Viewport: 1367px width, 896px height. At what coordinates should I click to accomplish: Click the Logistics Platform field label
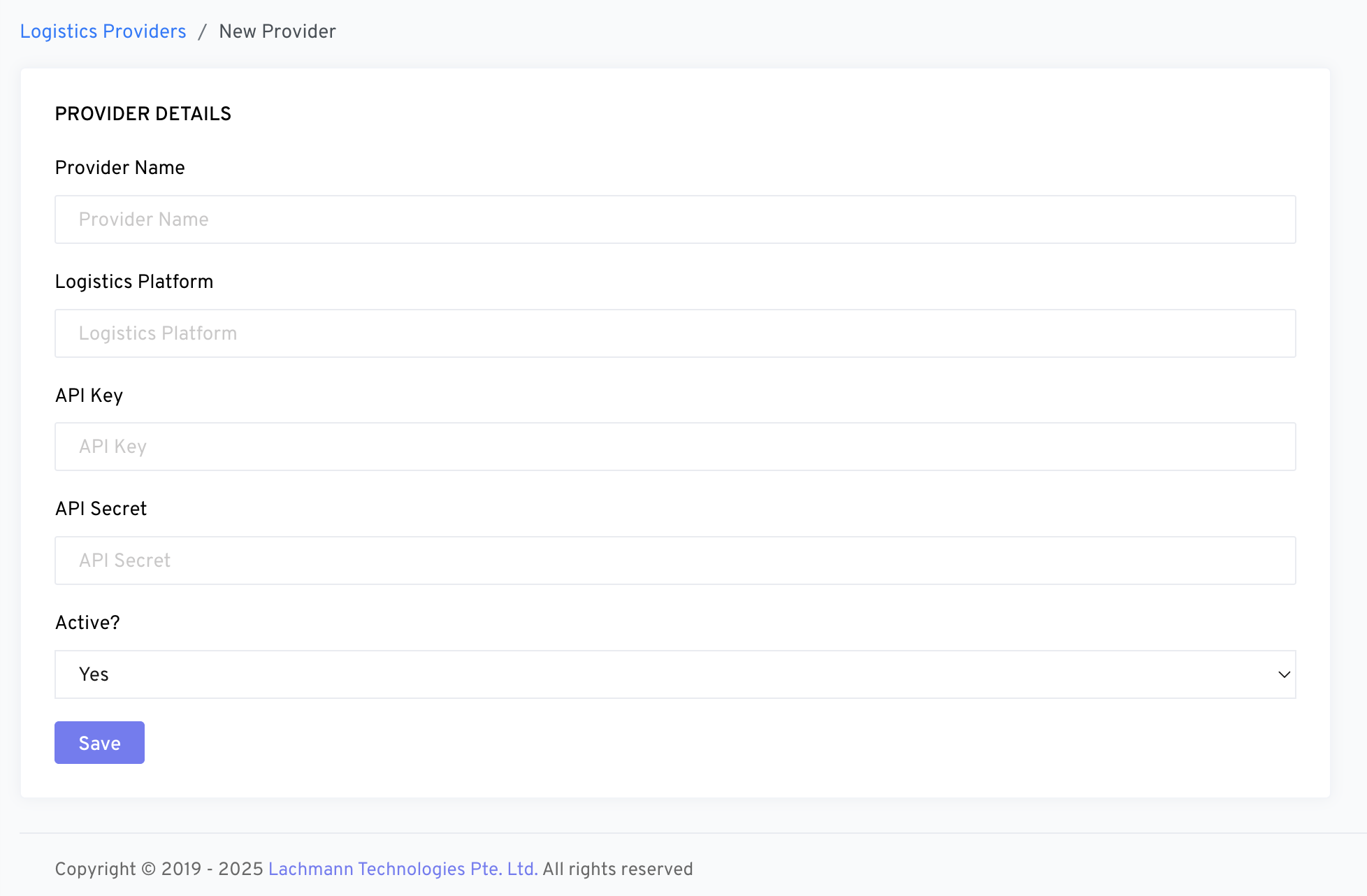point(133,282)
